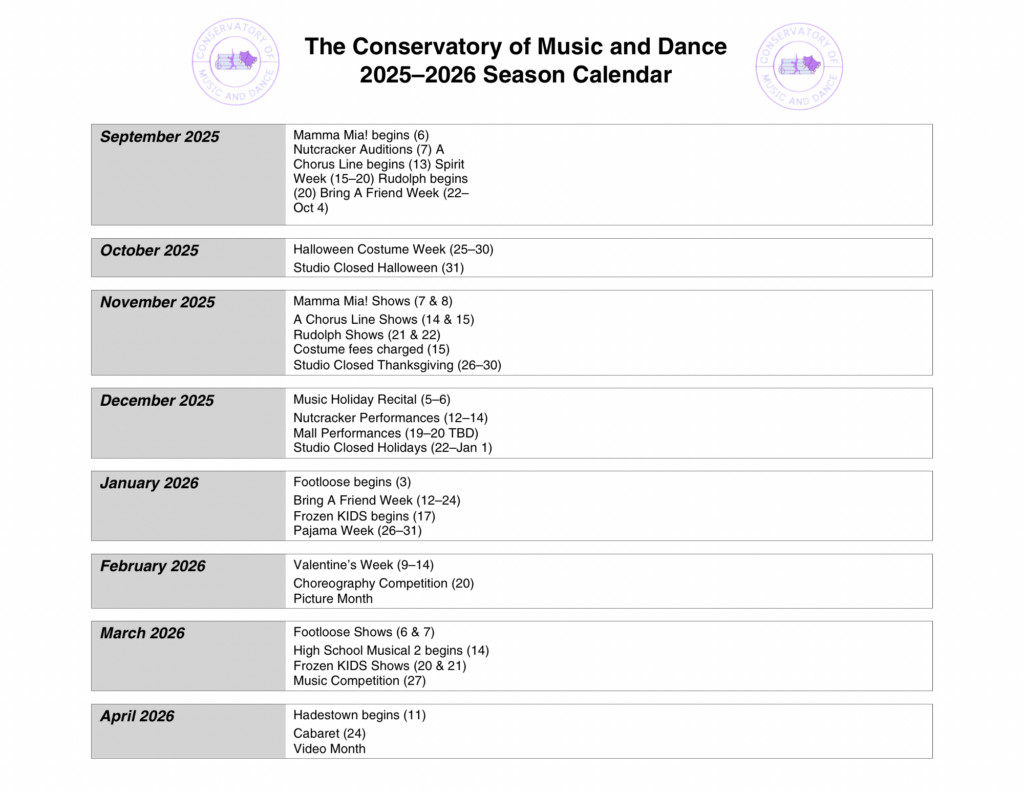Click the High School Musical 2 entry

coord(391,650)
